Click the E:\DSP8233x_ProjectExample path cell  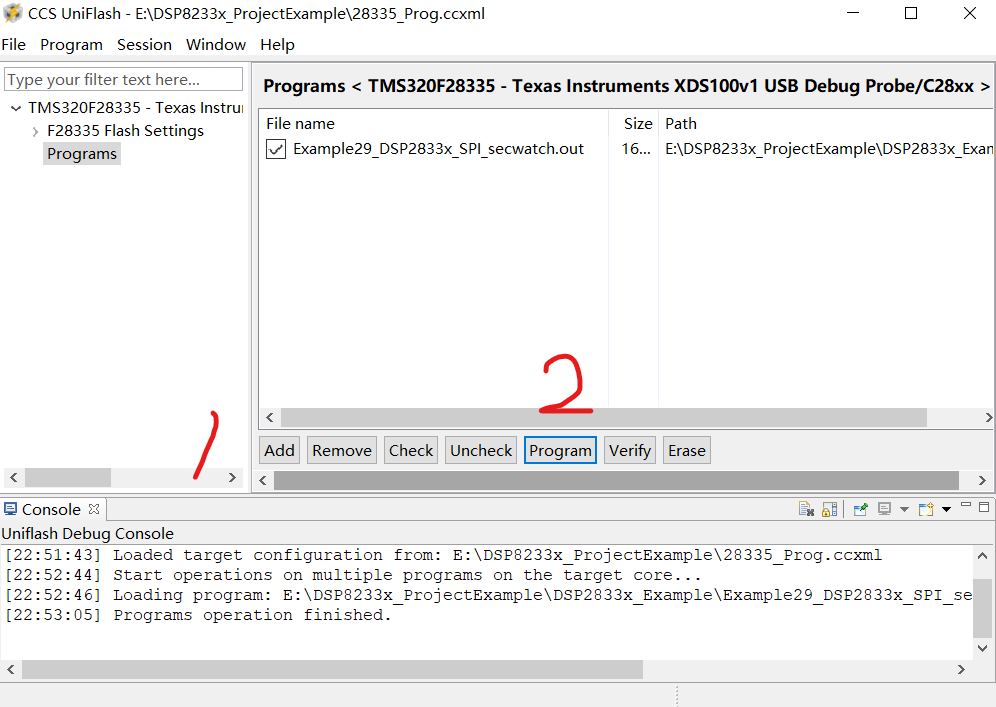coord(828,149)
